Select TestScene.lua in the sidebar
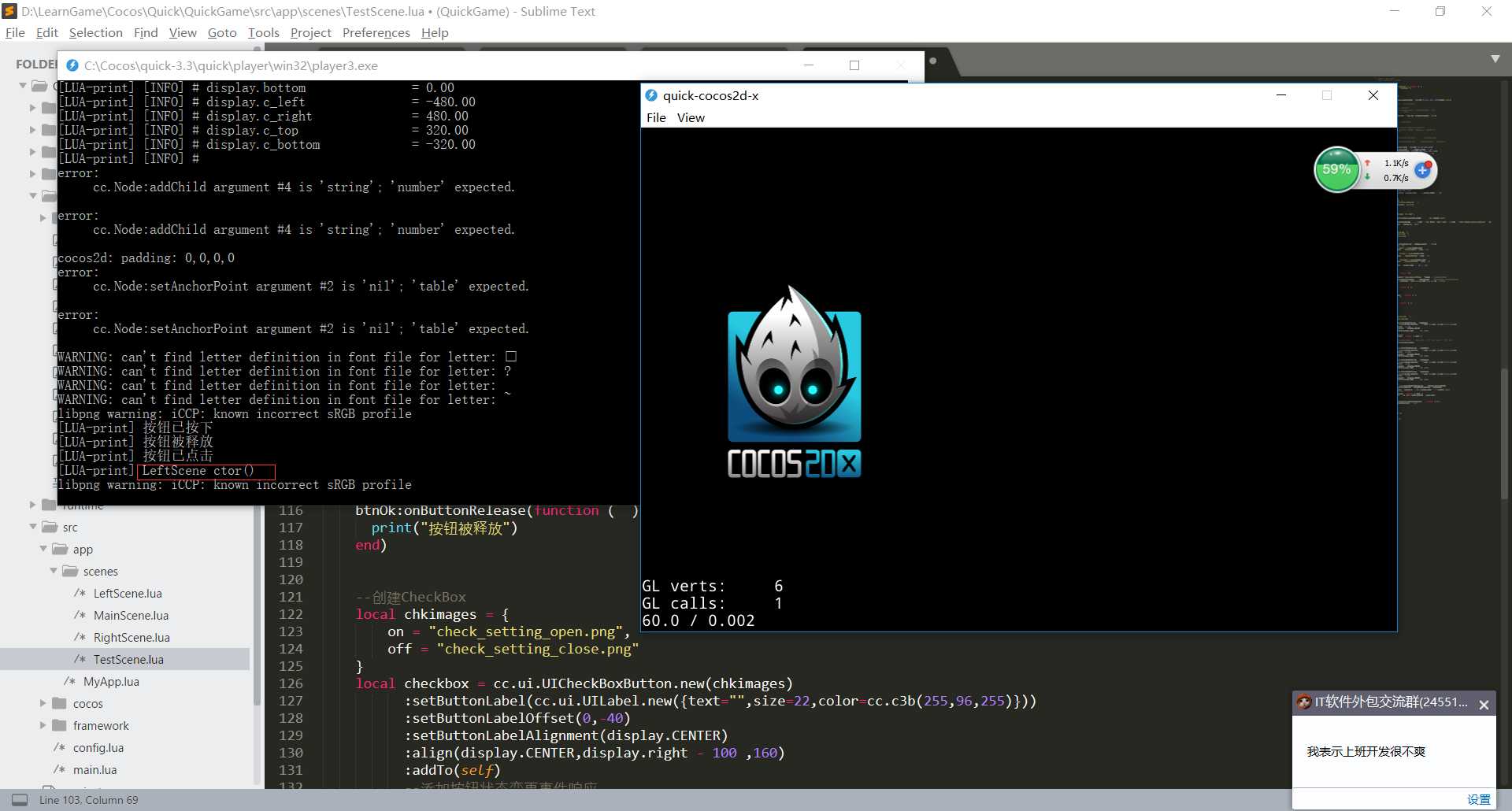 [x=128, y=659]
